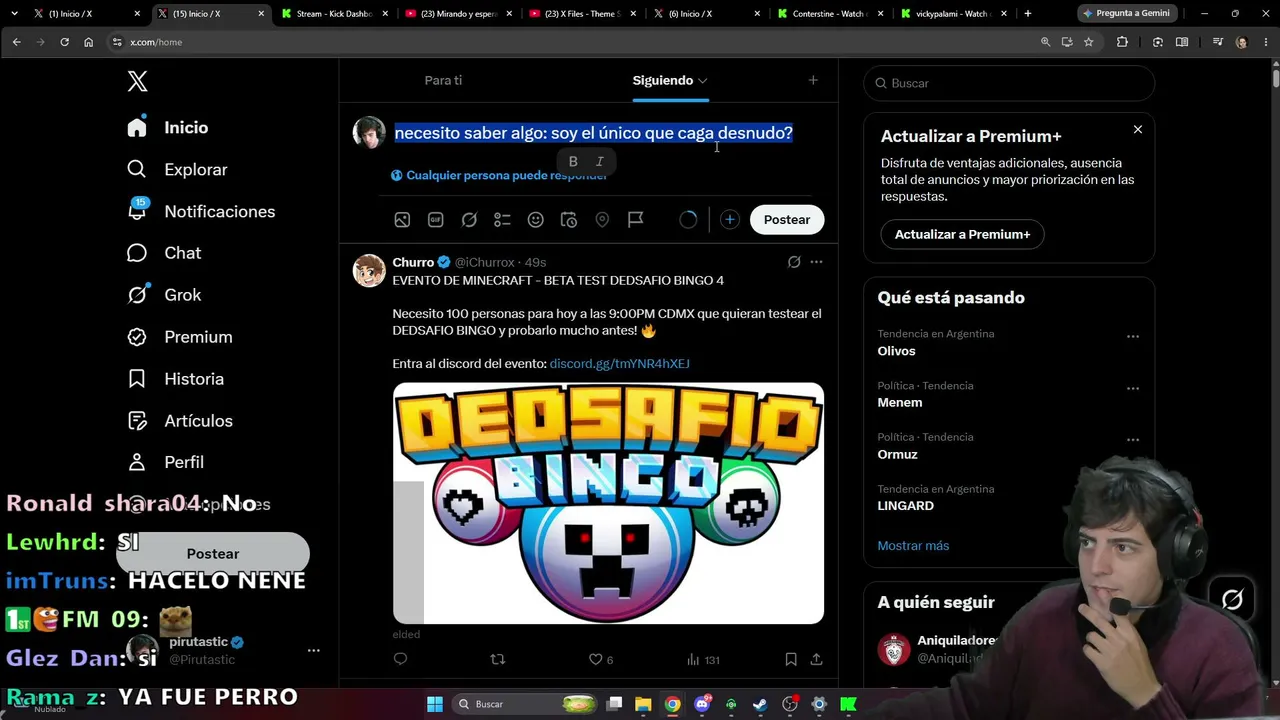Apply bold formatting to selected text
This screenshot has width=1280, height=720.
[x=573, y=161]
